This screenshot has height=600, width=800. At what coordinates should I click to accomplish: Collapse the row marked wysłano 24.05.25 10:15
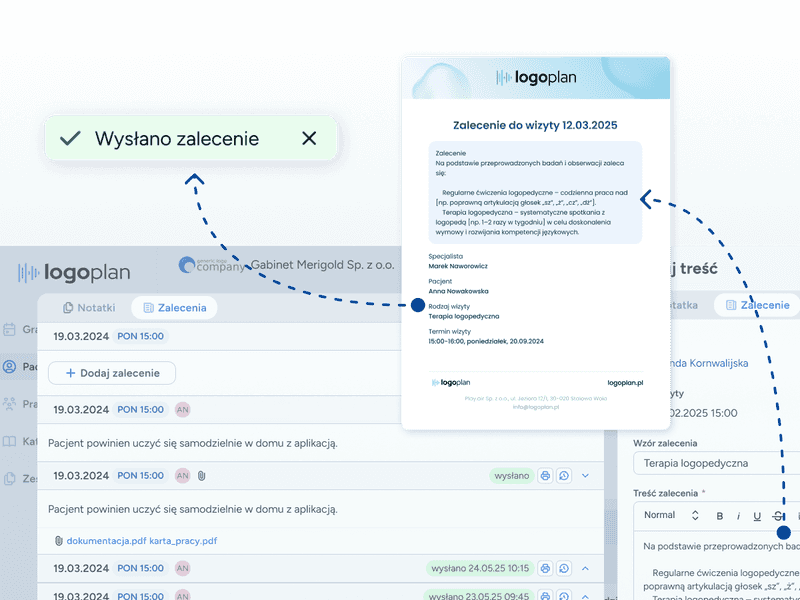tap(585, 568)
